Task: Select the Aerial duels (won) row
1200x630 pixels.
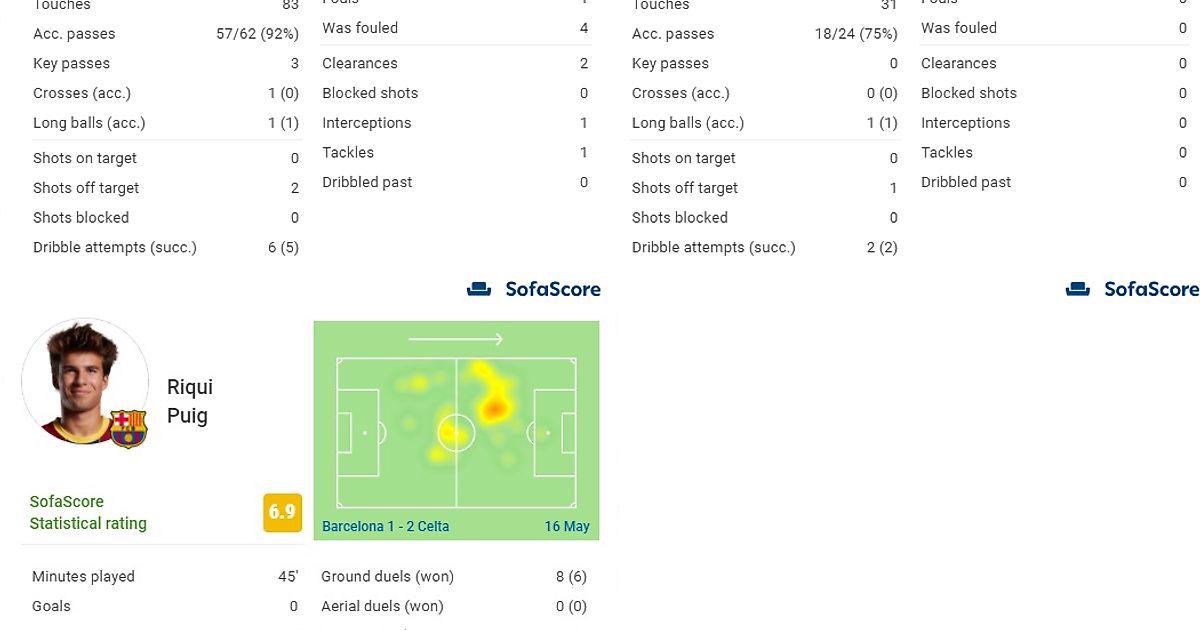Action: pyautogui.click(x=454, y=606)
